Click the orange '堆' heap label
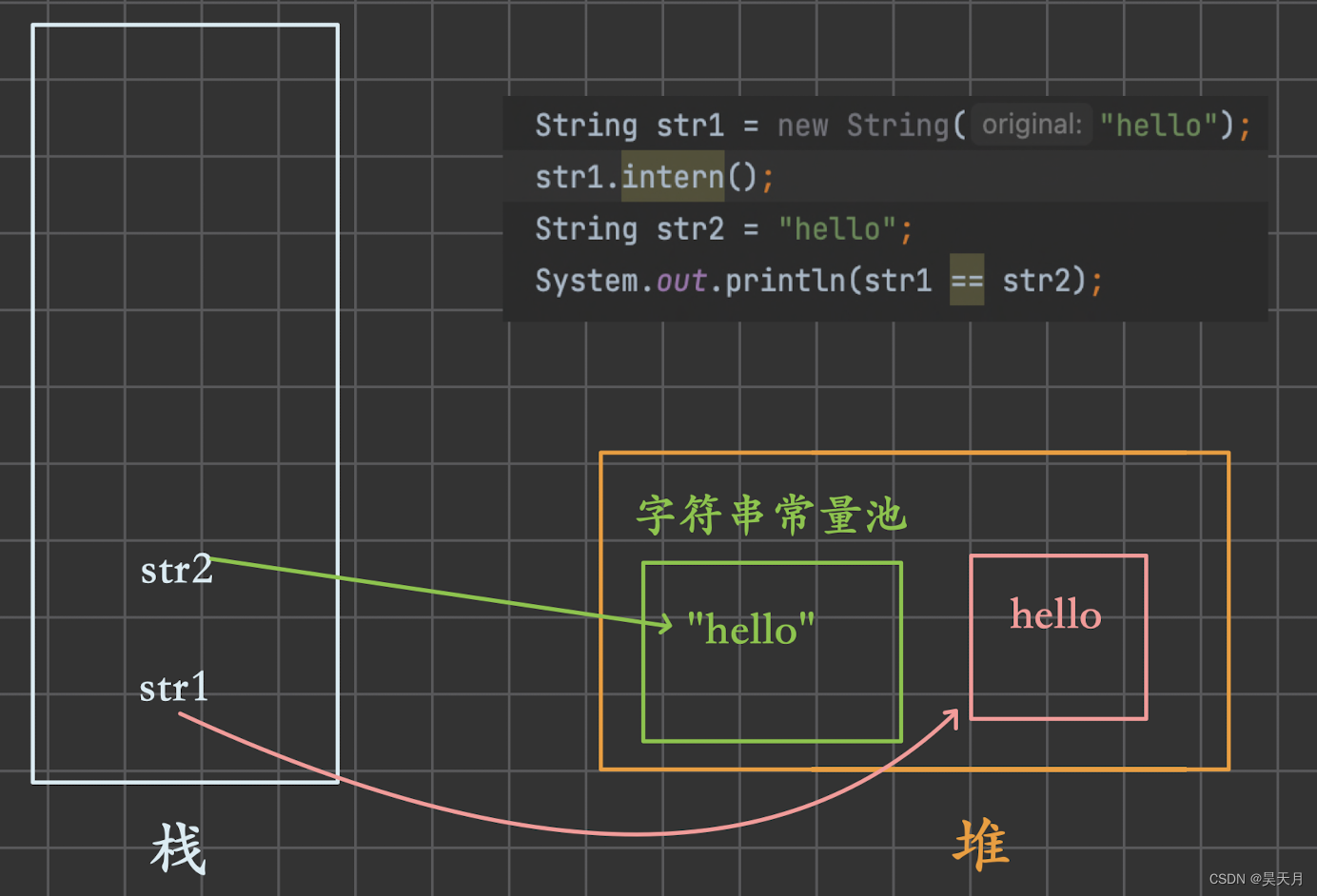Viewport: 1317px width, 896px height. (x=981, y=844)
